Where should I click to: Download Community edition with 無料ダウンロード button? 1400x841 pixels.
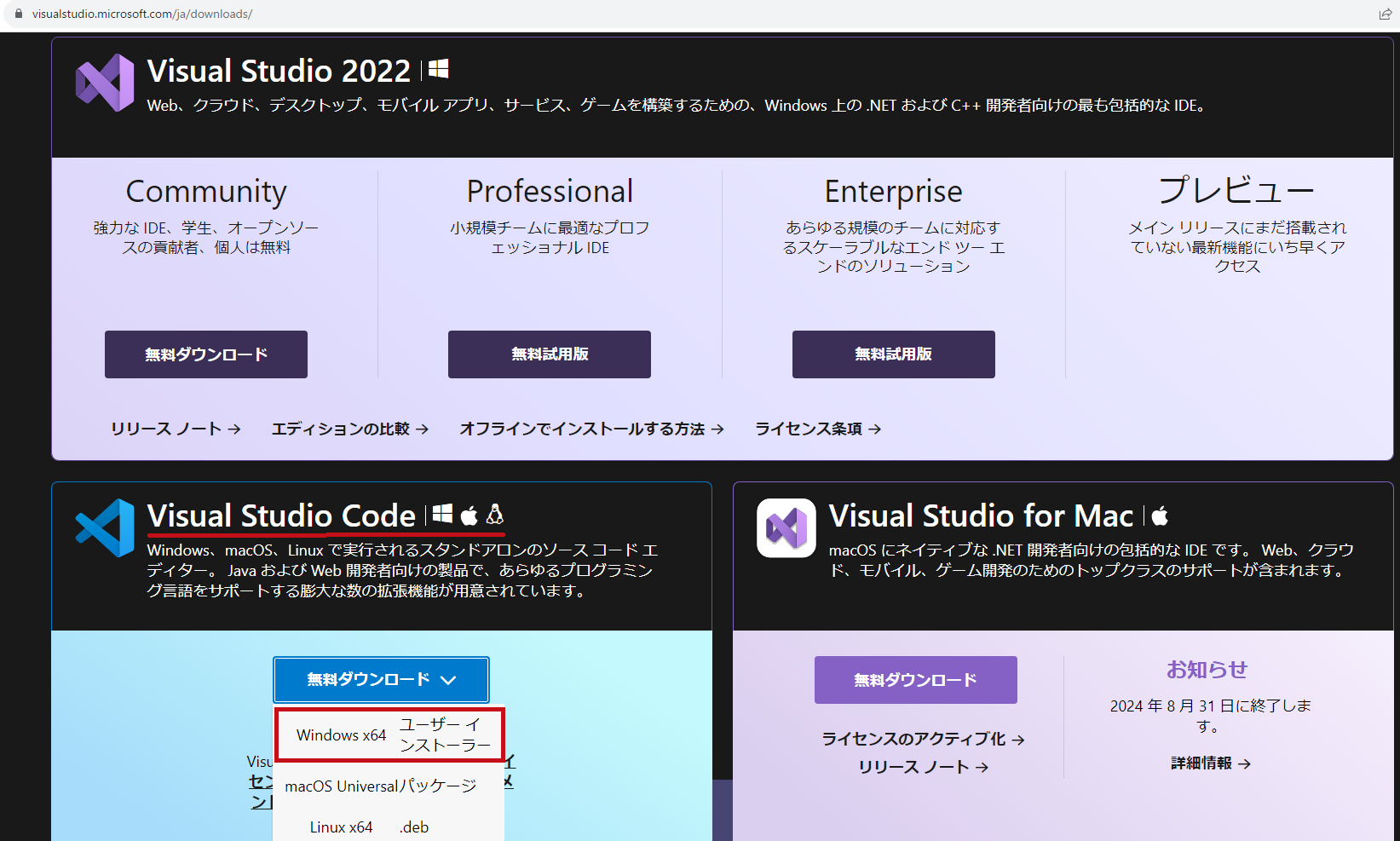click(x=206, y=354)
